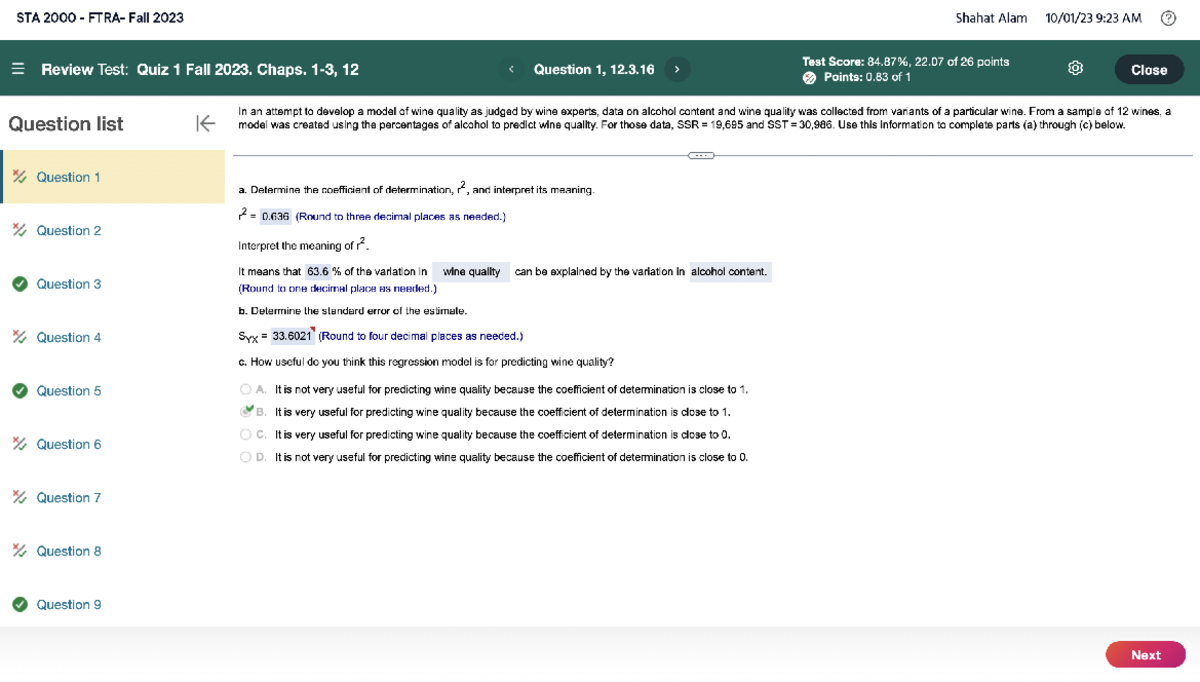Collapse the Question list panel

204,123
